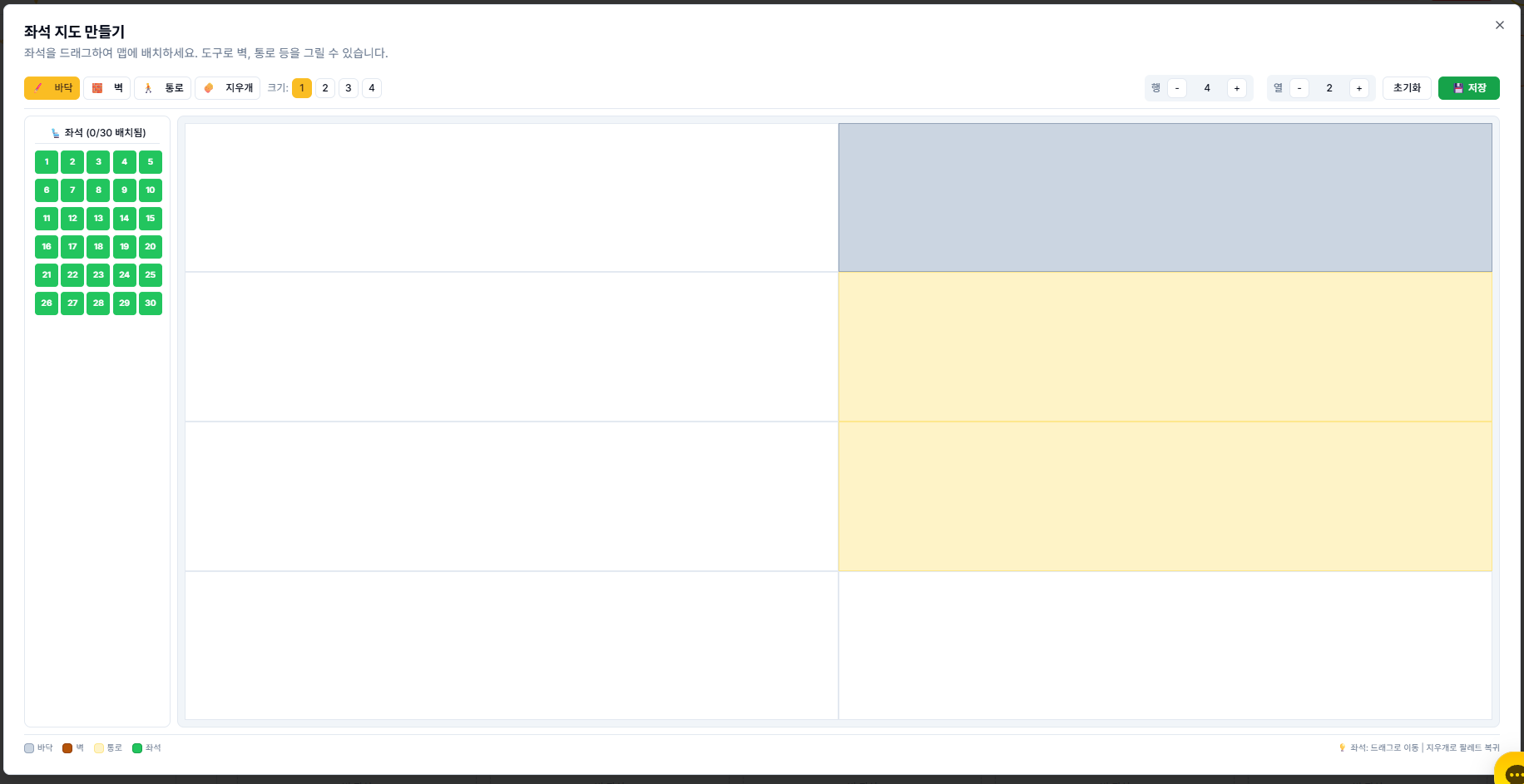Screen dimensions: 1524x784
Task: Increase the 열 column count
Action: pyautogui.click(x=1359, y=88)
